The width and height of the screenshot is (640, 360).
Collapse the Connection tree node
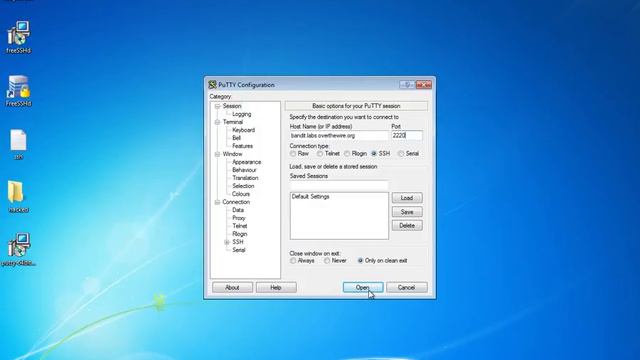[218, 202]
